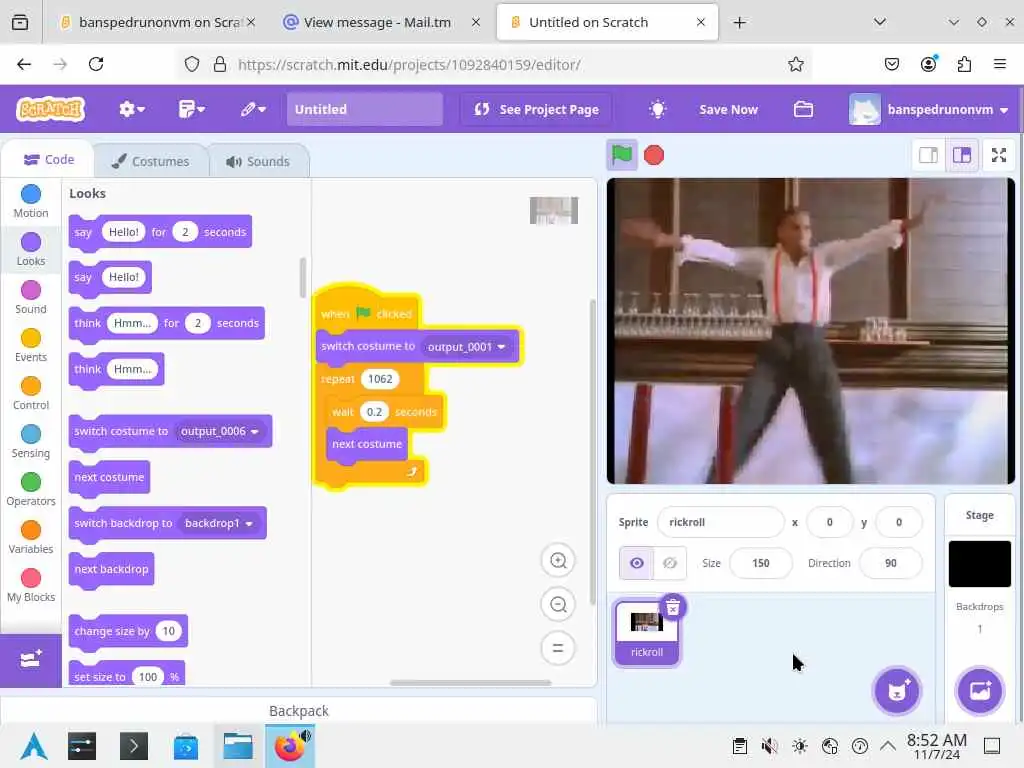Select the Variables block category

point(31,537)
